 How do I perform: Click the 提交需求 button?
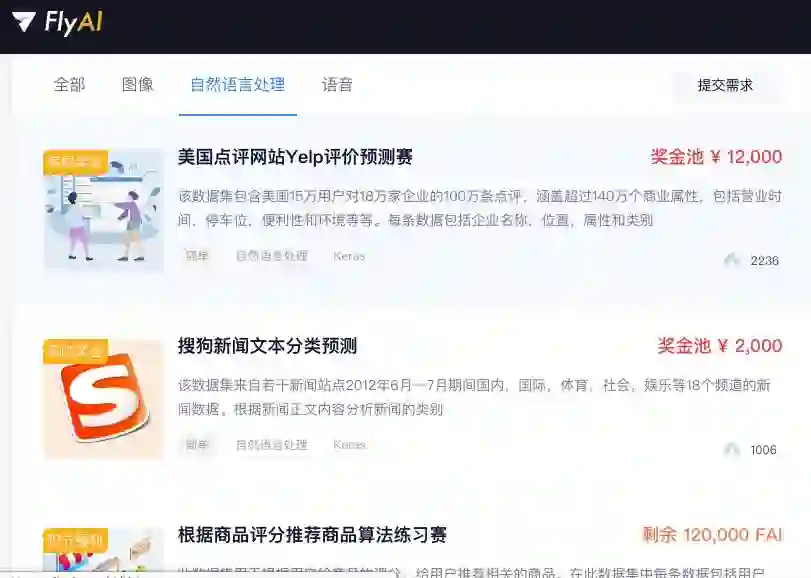click(725, 85)
